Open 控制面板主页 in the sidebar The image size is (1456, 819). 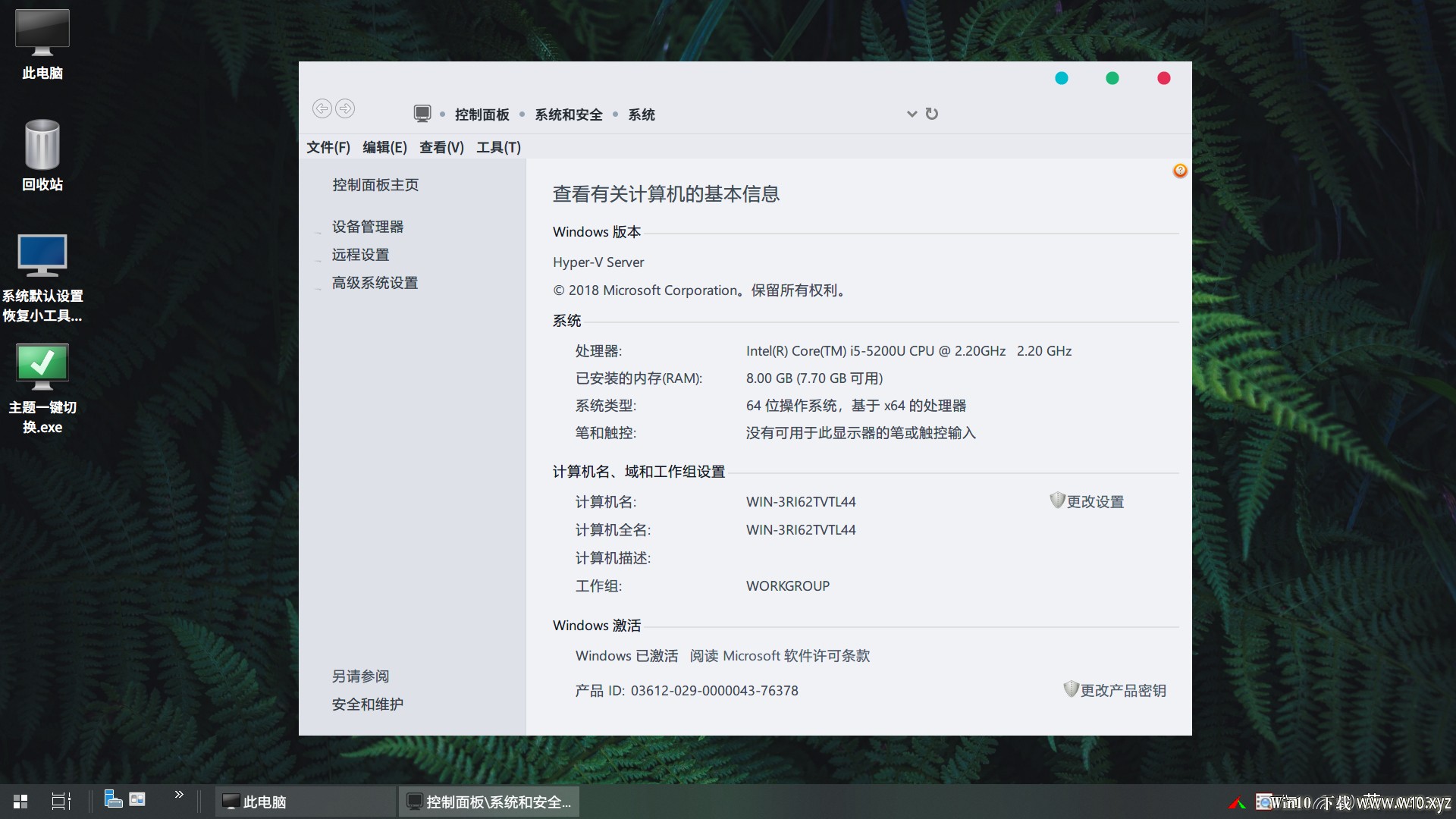click(x=375, y=185)
